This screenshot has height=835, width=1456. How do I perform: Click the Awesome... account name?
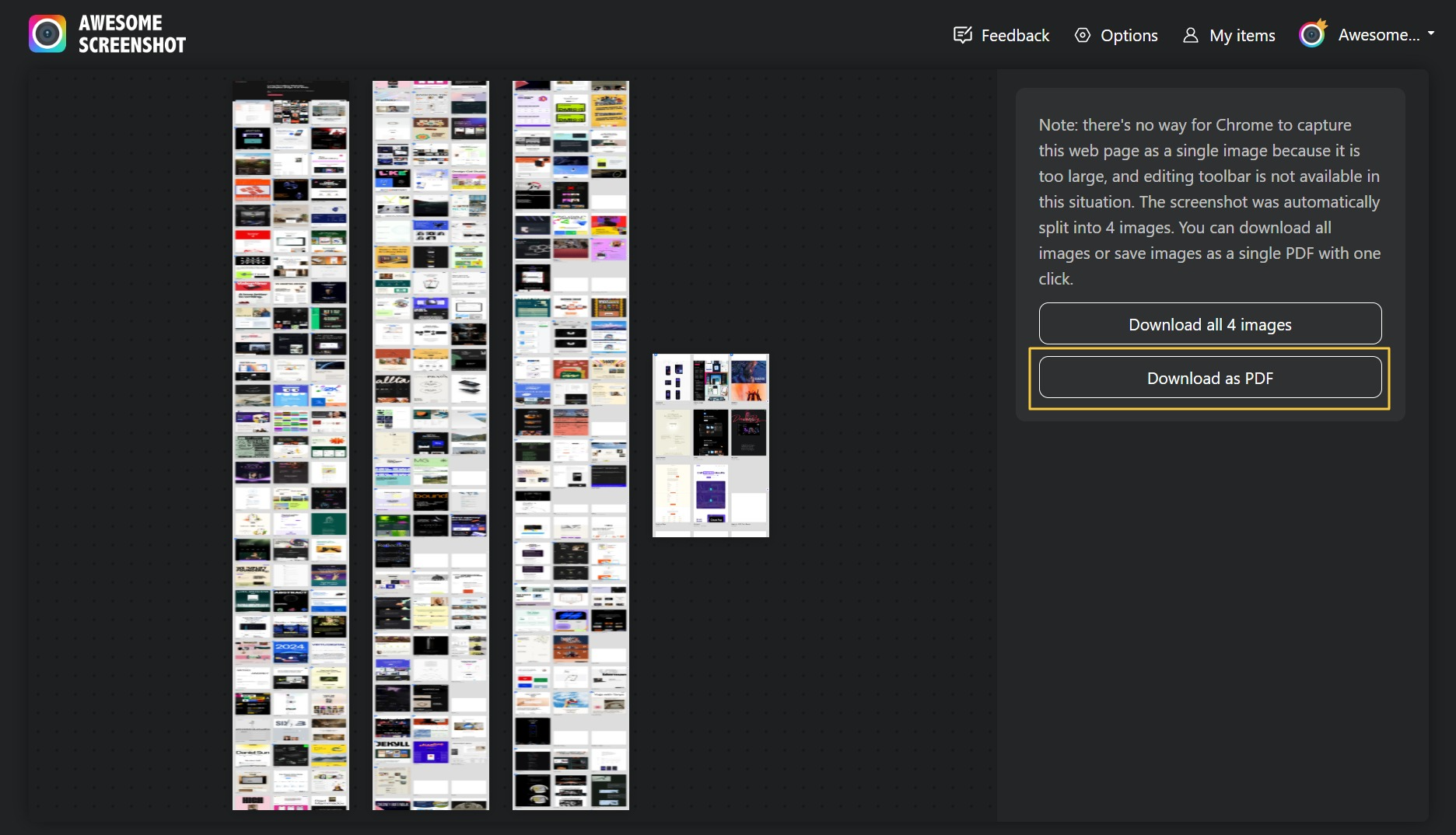coord(1378,34)
